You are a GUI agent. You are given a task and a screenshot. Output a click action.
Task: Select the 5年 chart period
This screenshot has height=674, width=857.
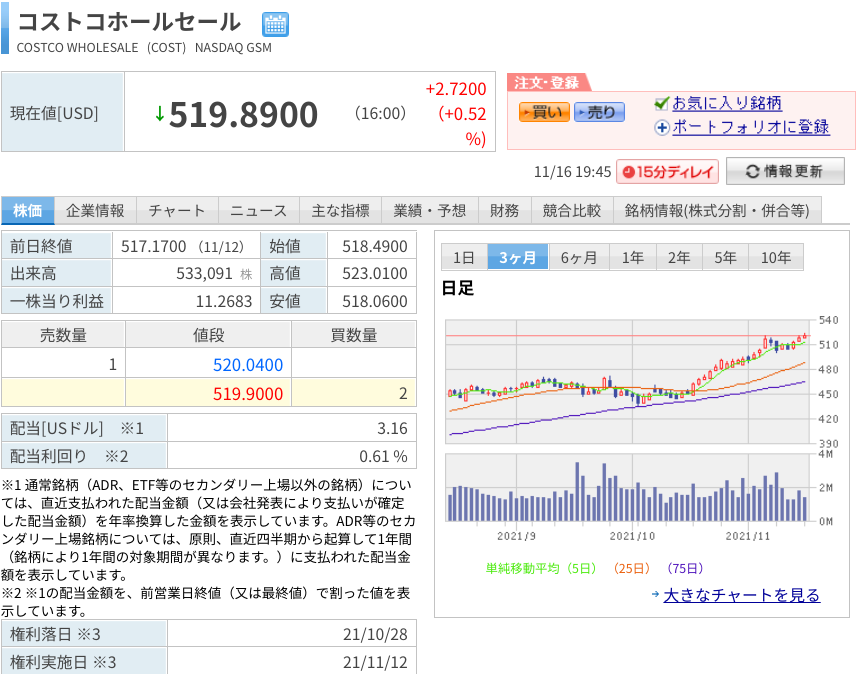pos(725,257)
